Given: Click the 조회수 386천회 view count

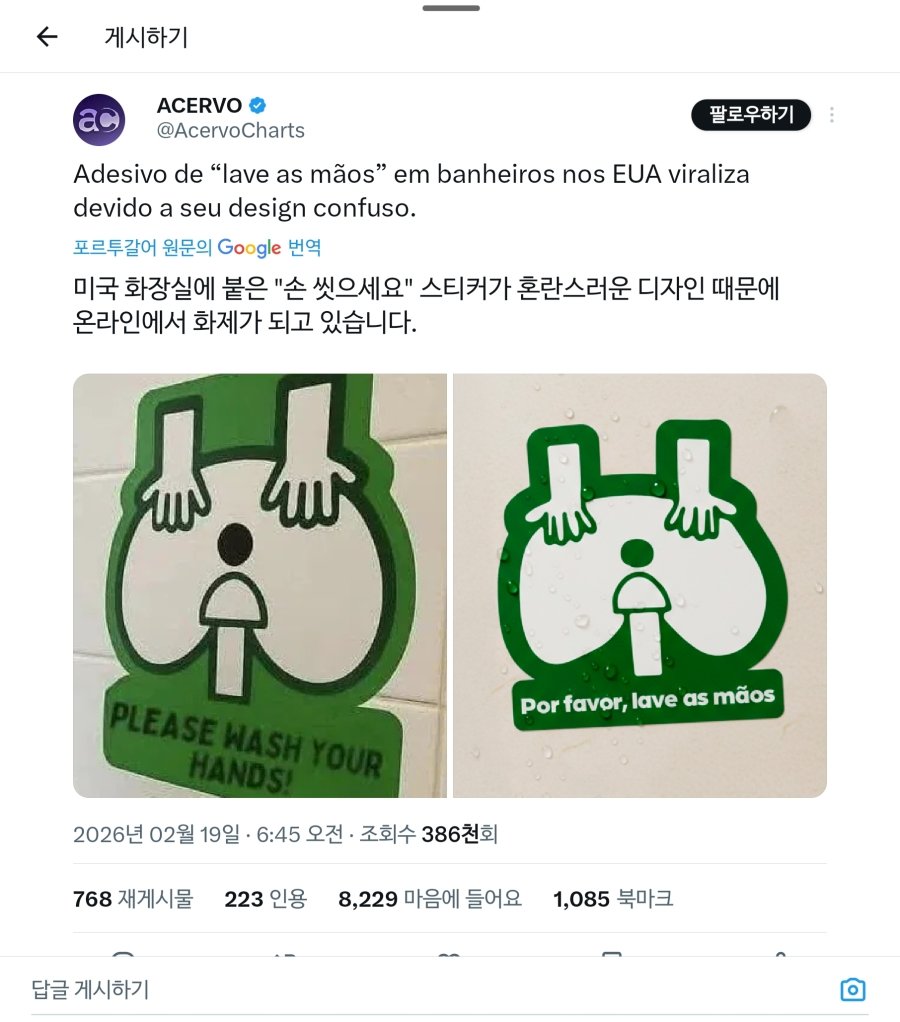Looking at the screenshot, I should click(428, 834).
